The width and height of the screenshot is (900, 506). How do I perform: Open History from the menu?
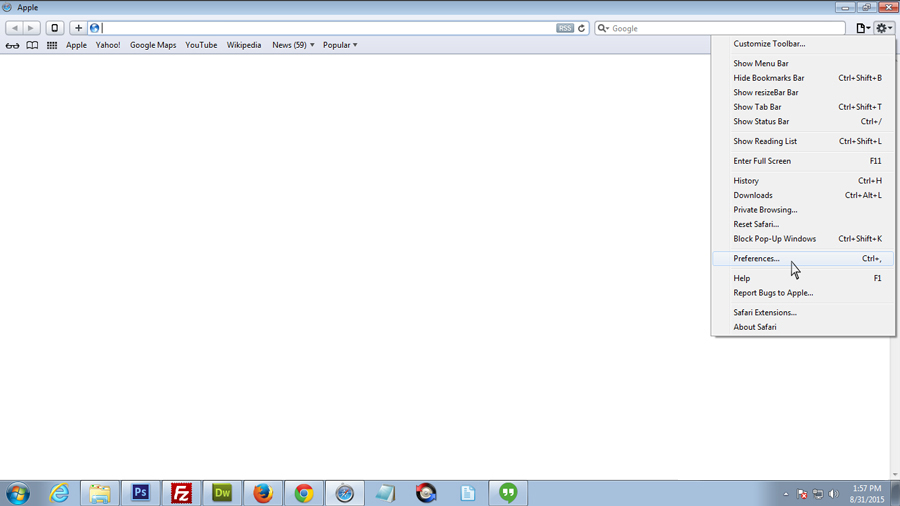click(803, 181)
